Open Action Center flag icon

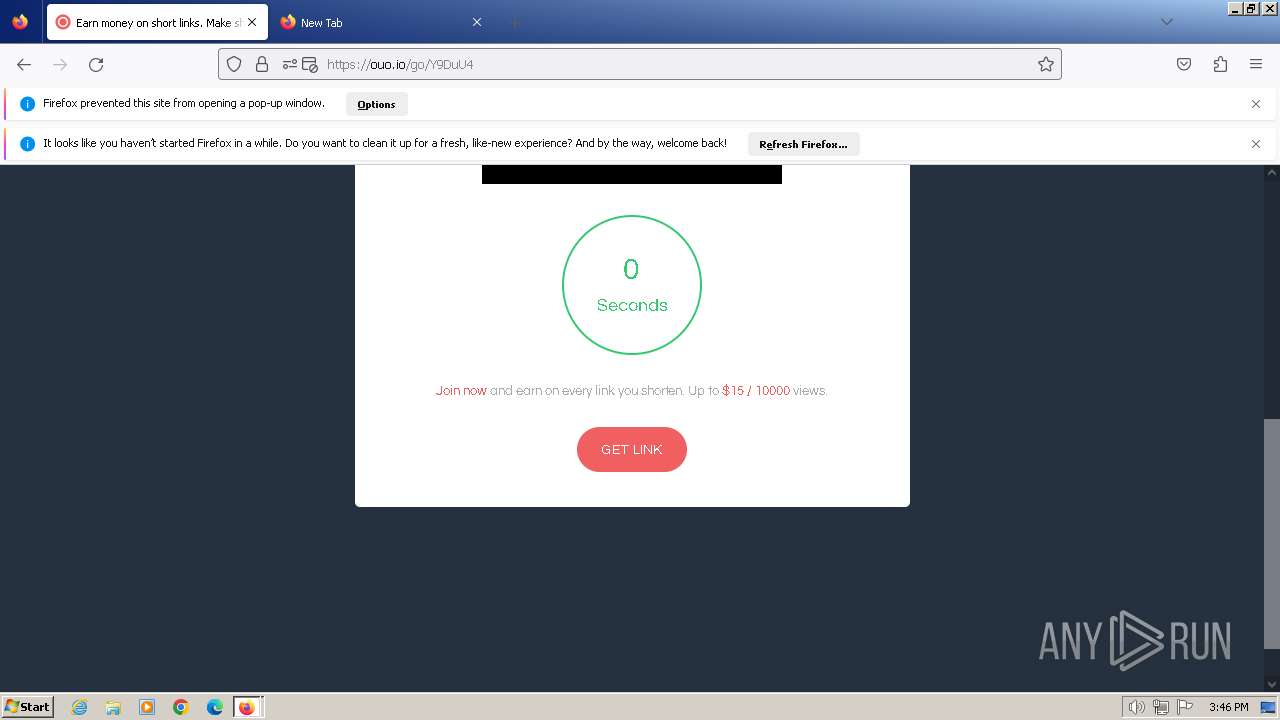(x=1185, y=707)
